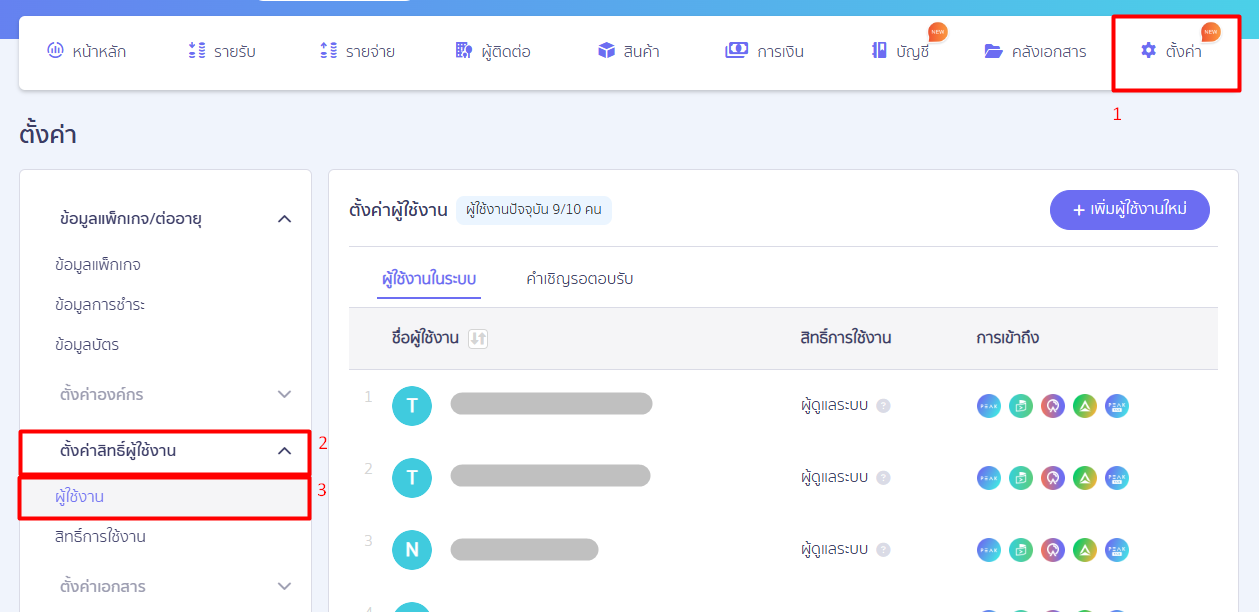Click the PEAK access icon in row 2
This screenshot has height=612, width=1259.
click(x=989, y=478)
